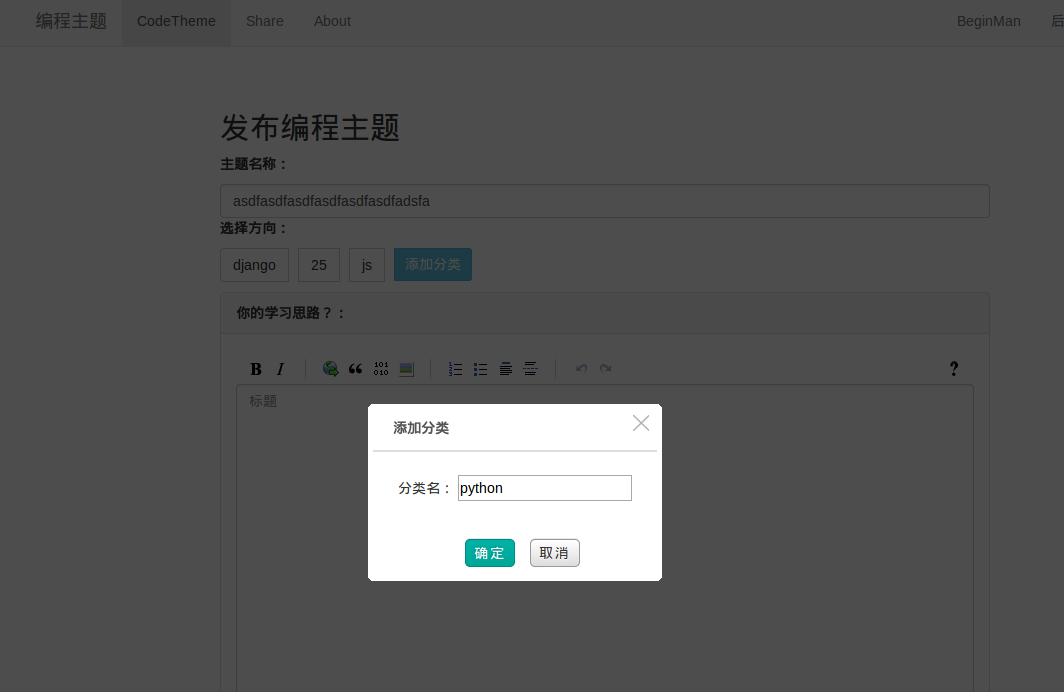This screenshot has height=692, width=1064.
Task: Select the 你的学习思路？ panel heading
Action: pos(290,313)
